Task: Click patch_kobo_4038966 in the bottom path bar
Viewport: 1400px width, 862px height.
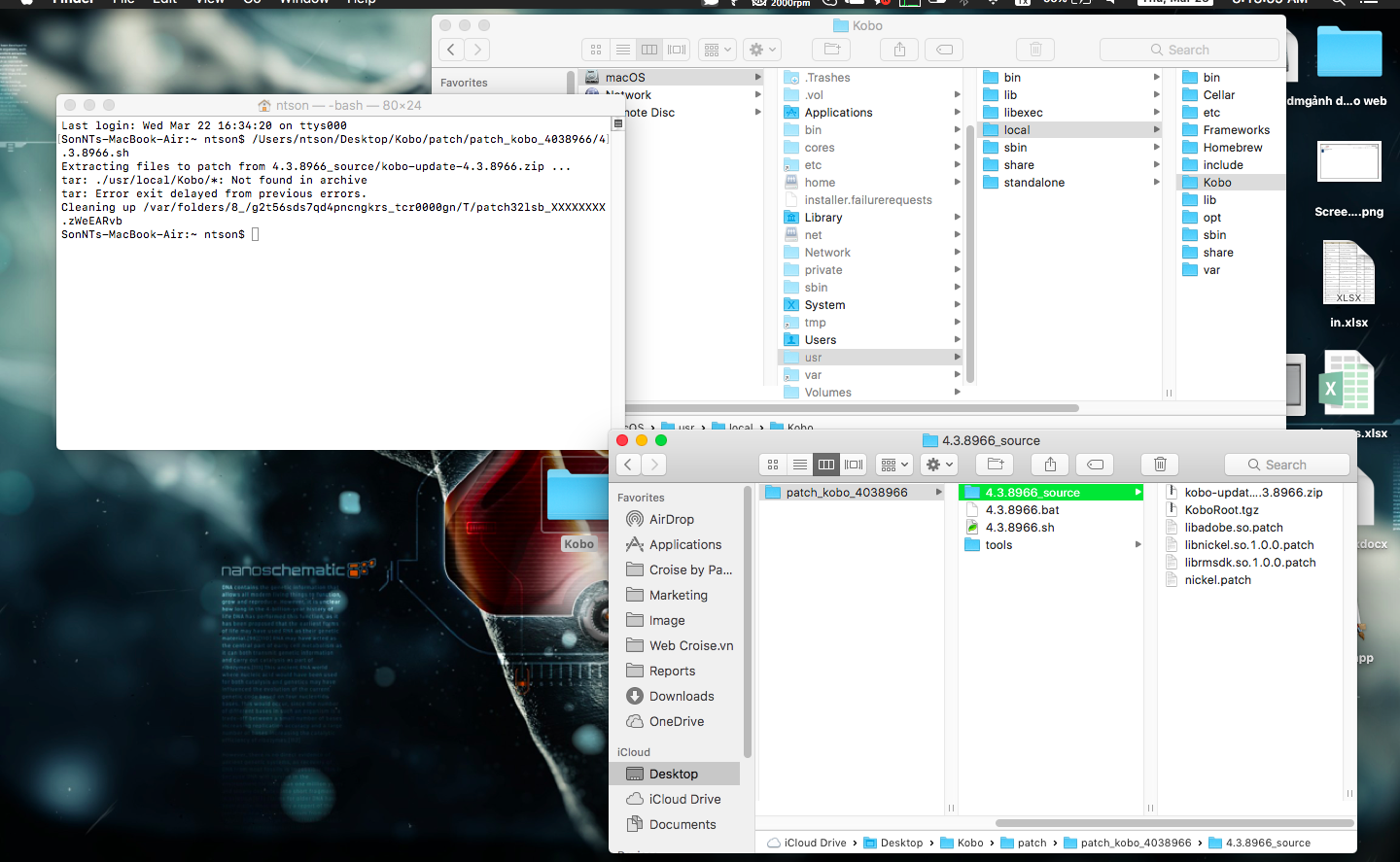Action: (1128, 844)
